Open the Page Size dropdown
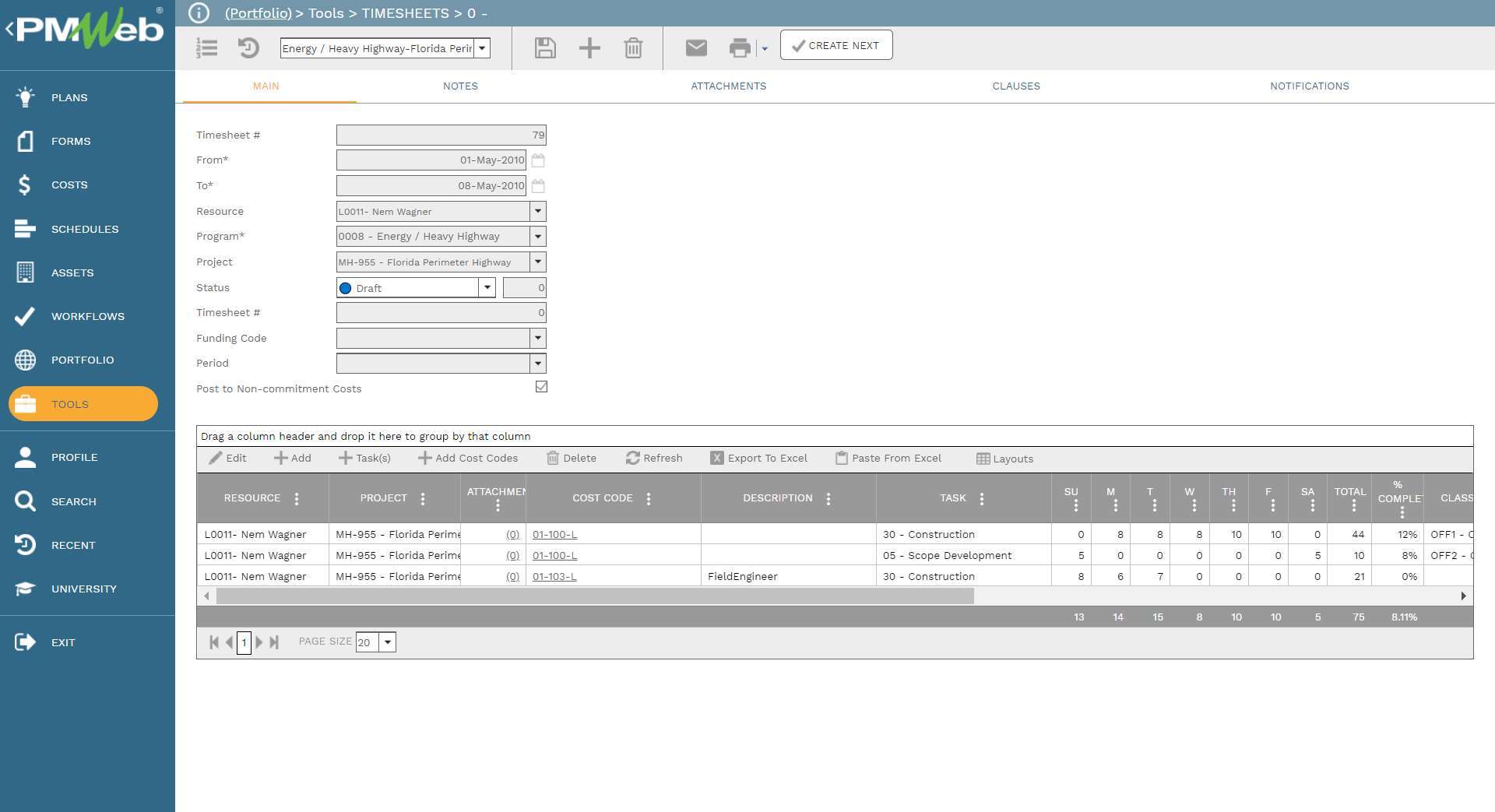The image size is (1495, 812). click(x=387, y=642)
